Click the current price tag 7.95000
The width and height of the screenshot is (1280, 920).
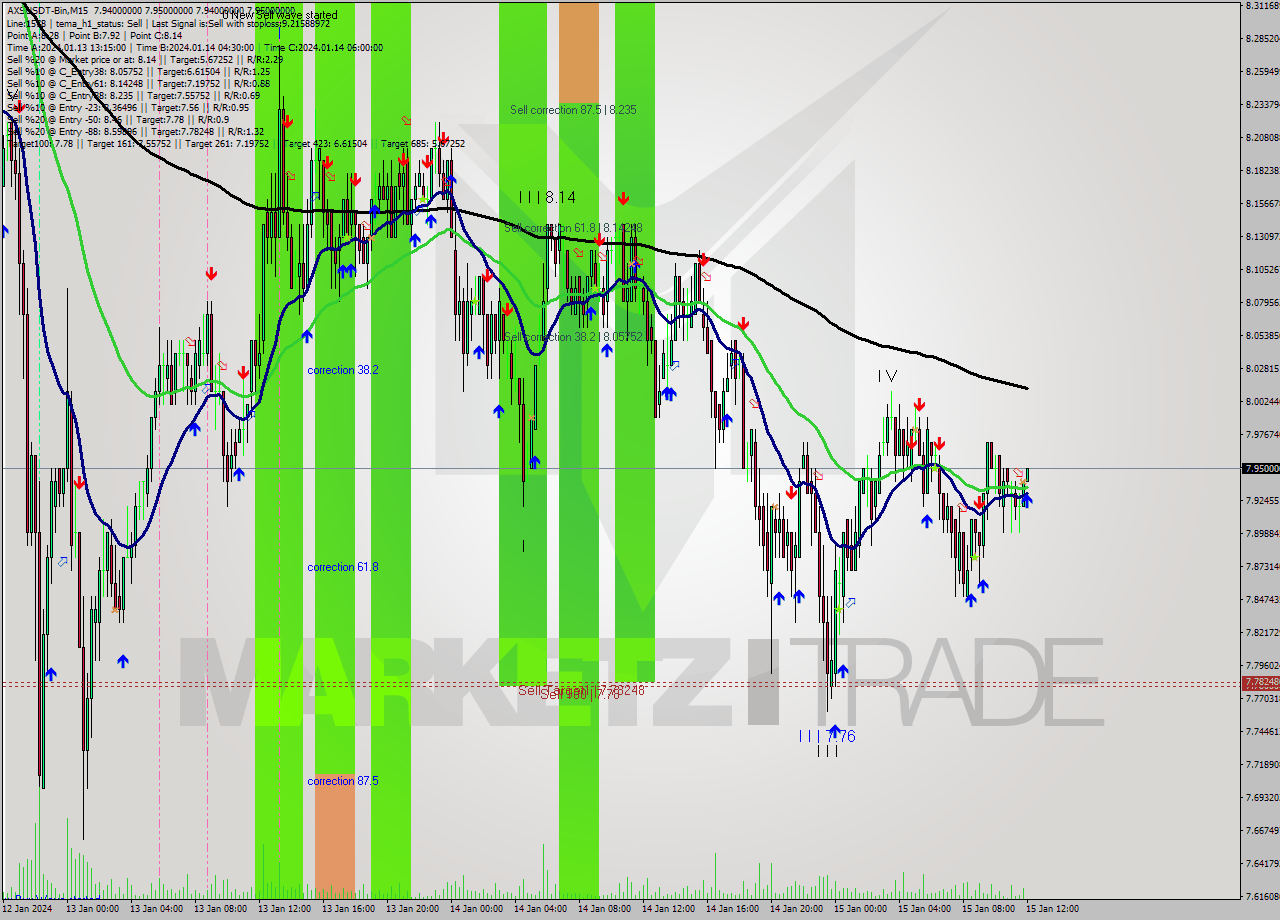(1260, 468)
